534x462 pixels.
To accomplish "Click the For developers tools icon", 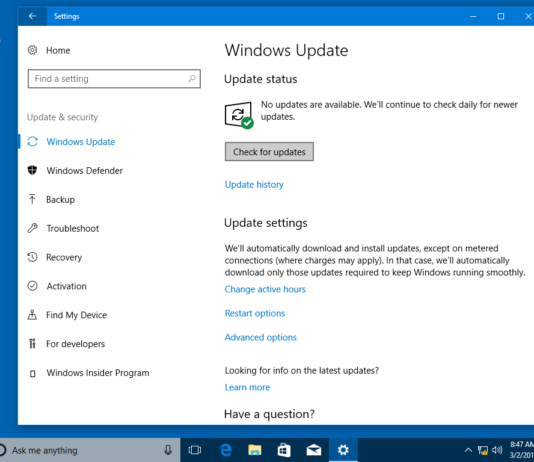I will [32, 344].
